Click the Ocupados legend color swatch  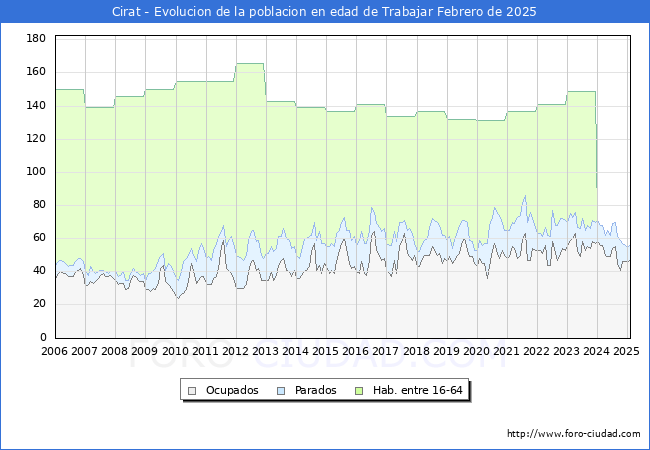[x=192, y=391]
